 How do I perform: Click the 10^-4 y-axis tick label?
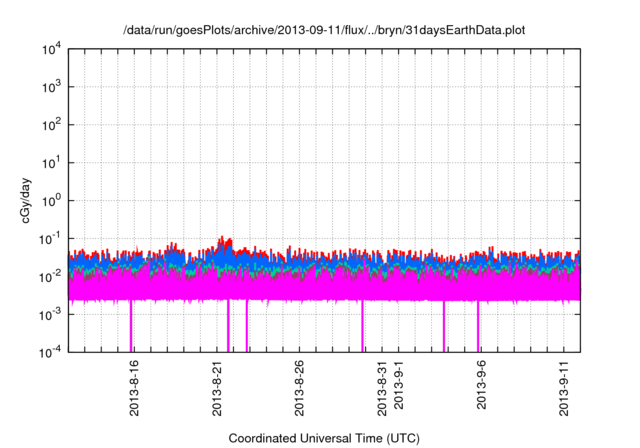[x=50, y=352]
